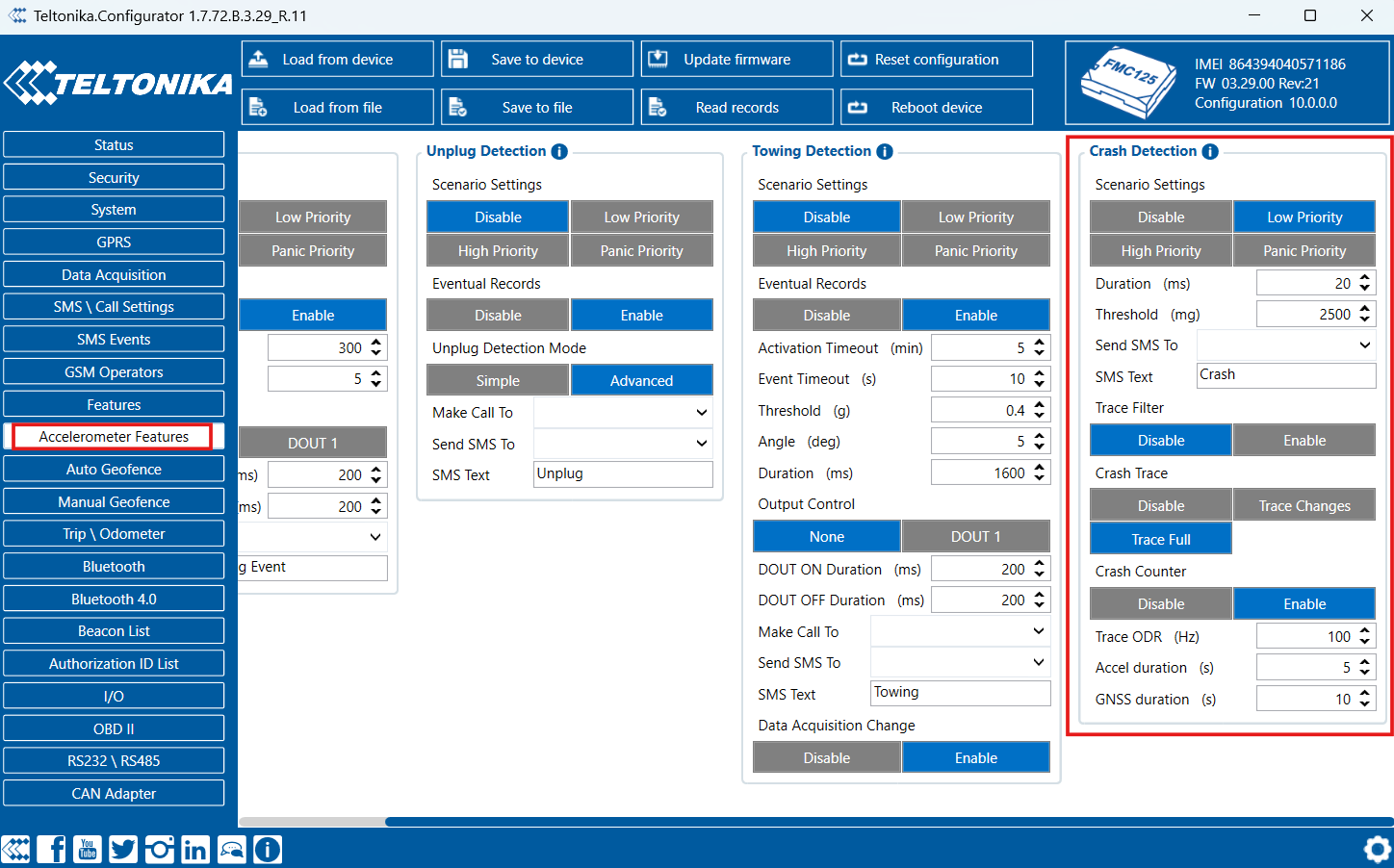
Task: Click the Towing Detection info icon
Action: point(885,151)
